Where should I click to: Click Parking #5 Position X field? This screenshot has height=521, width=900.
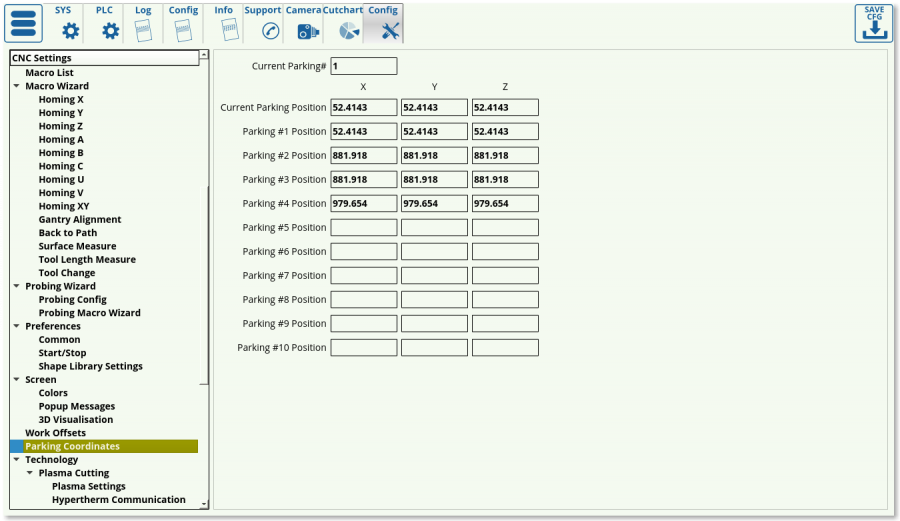(364, 228)
